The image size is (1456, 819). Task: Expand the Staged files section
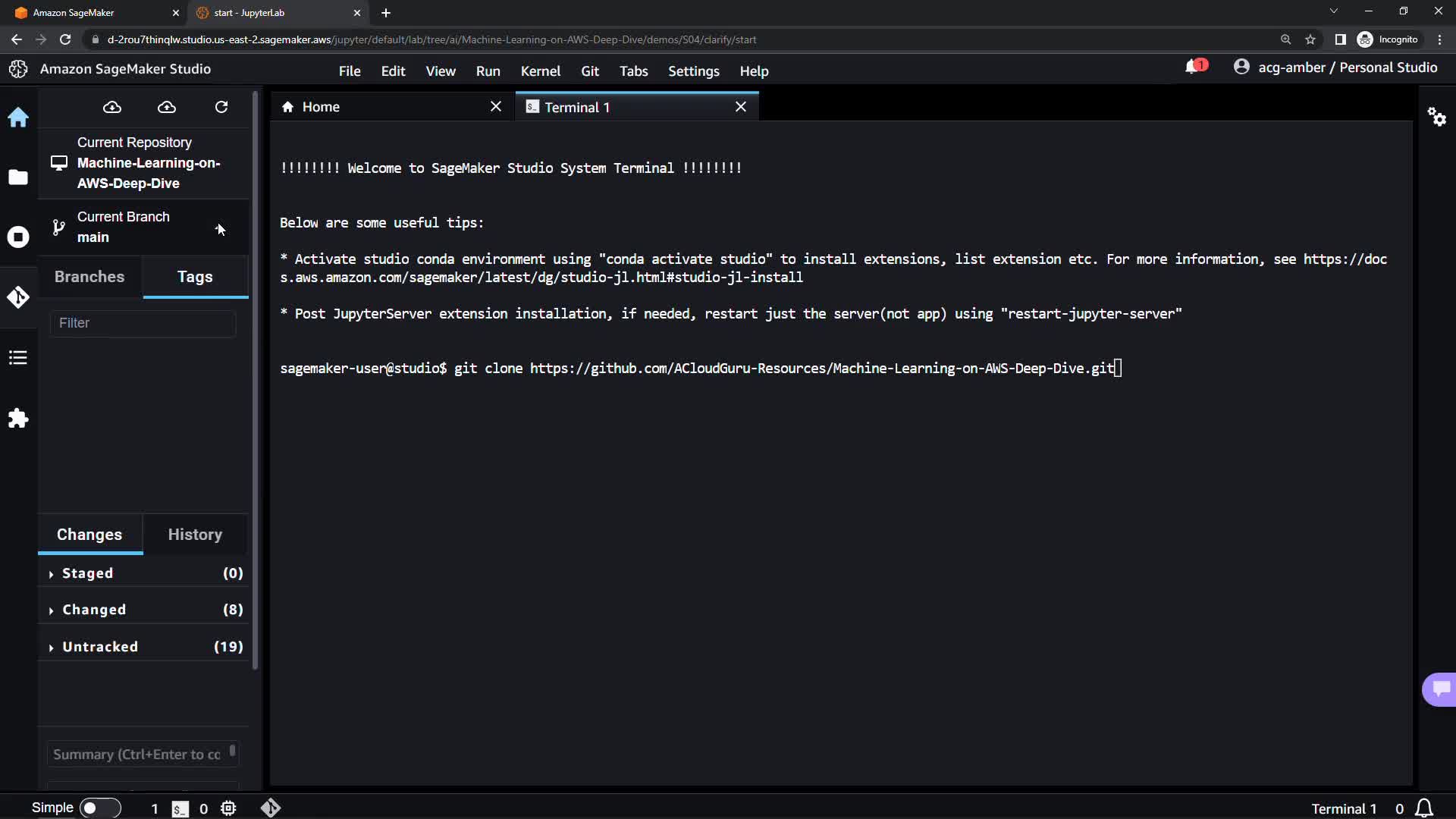pos(88,573)
